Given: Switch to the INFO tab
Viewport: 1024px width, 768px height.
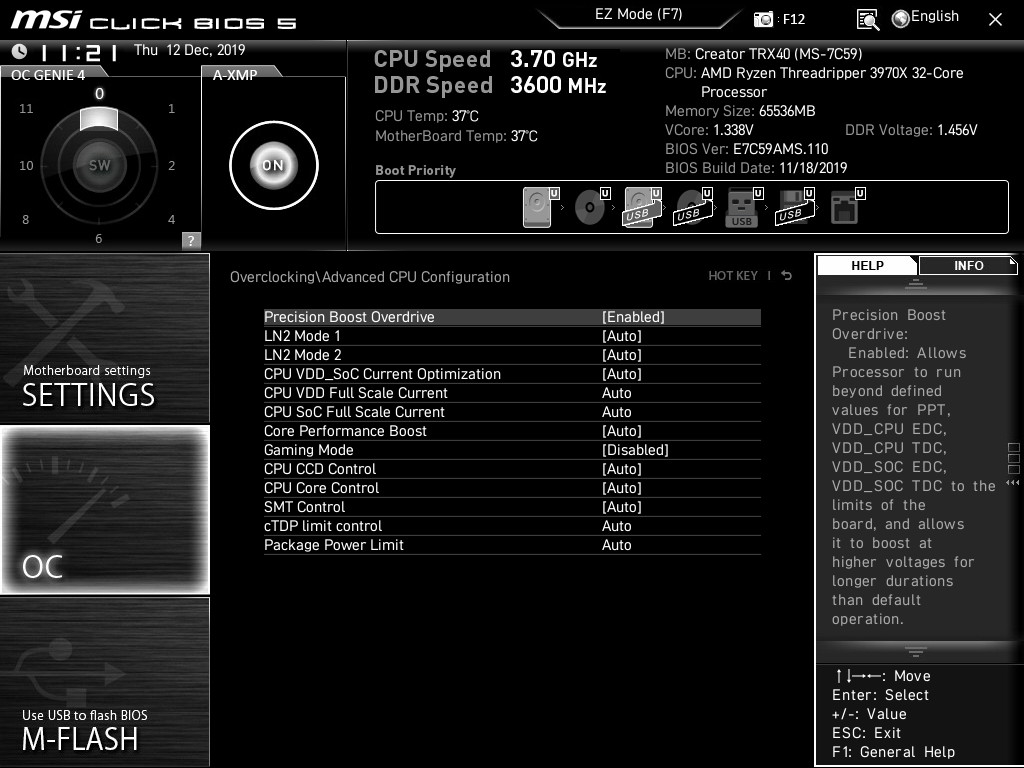Looking at the screenshot, I should 968,265.
